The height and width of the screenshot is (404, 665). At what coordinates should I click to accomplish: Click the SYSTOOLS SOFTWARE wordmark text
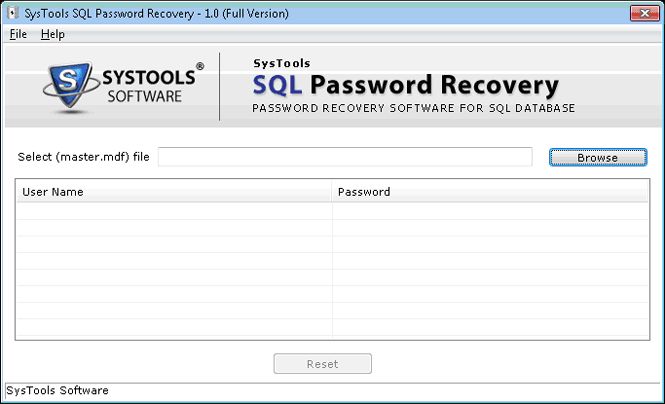[145, 86]
